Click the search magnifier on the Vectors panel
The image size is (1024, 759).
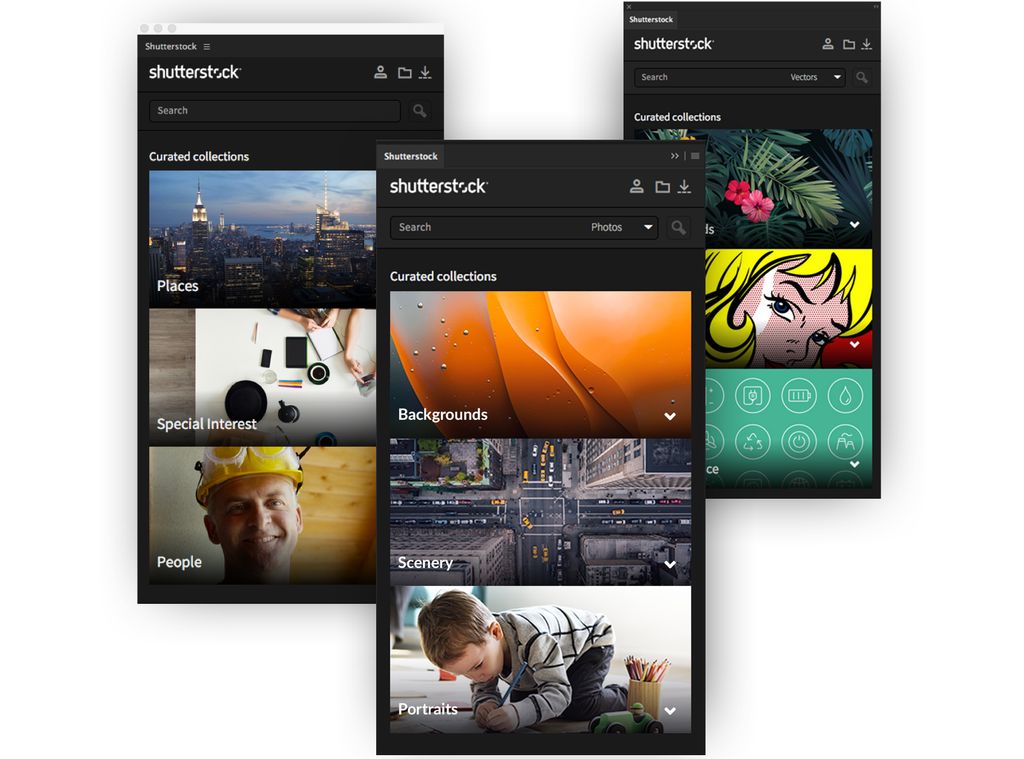[861, 77]
